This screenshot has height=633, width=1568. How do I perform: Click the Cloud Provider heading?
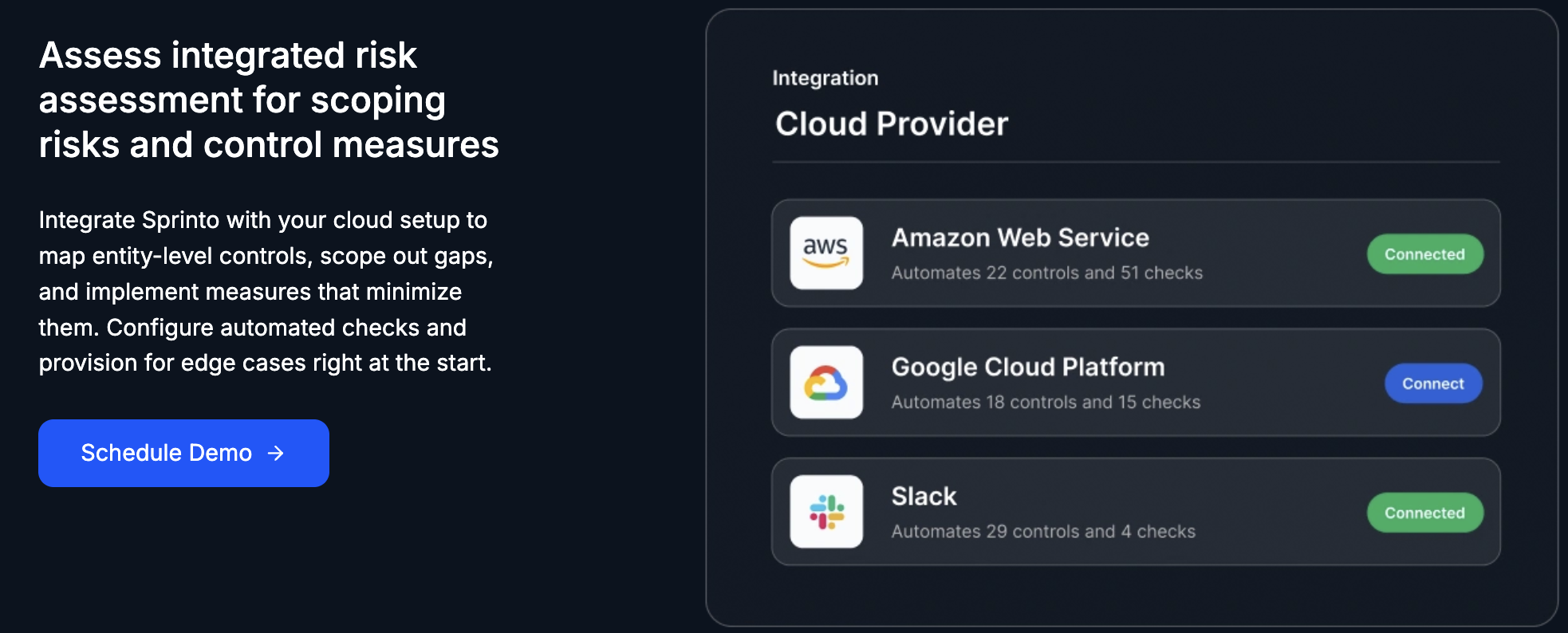[892, 124]
